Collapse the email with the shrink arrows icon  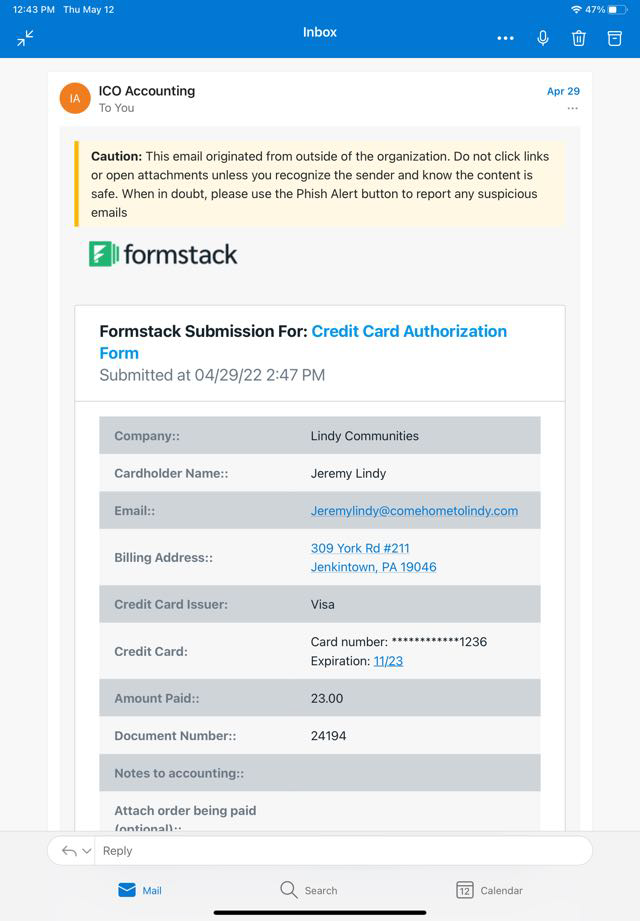coord(25,38)
